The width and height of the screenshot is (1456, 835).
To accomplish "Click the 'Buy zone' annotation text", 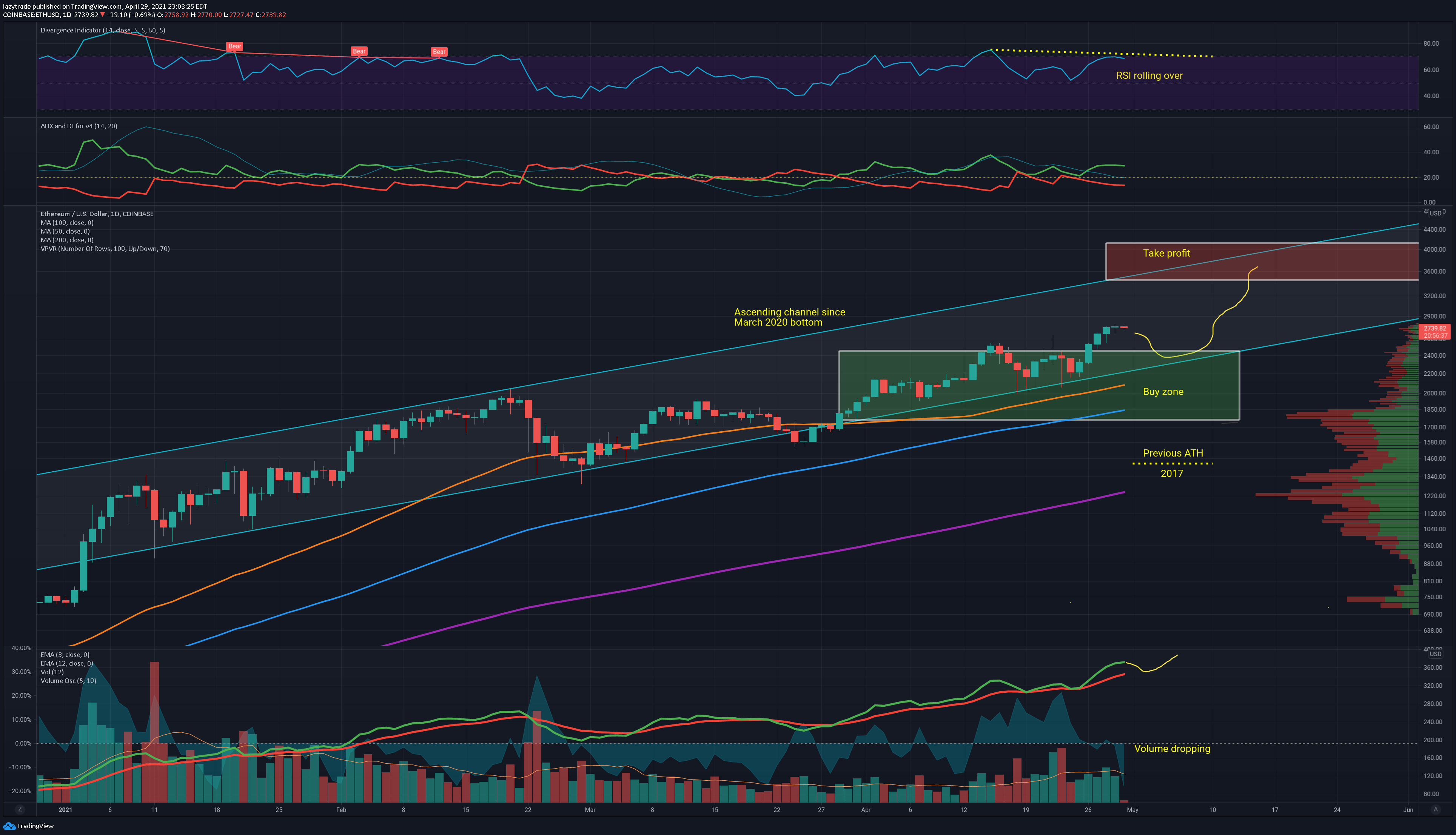I will (x=1163, y=392).
